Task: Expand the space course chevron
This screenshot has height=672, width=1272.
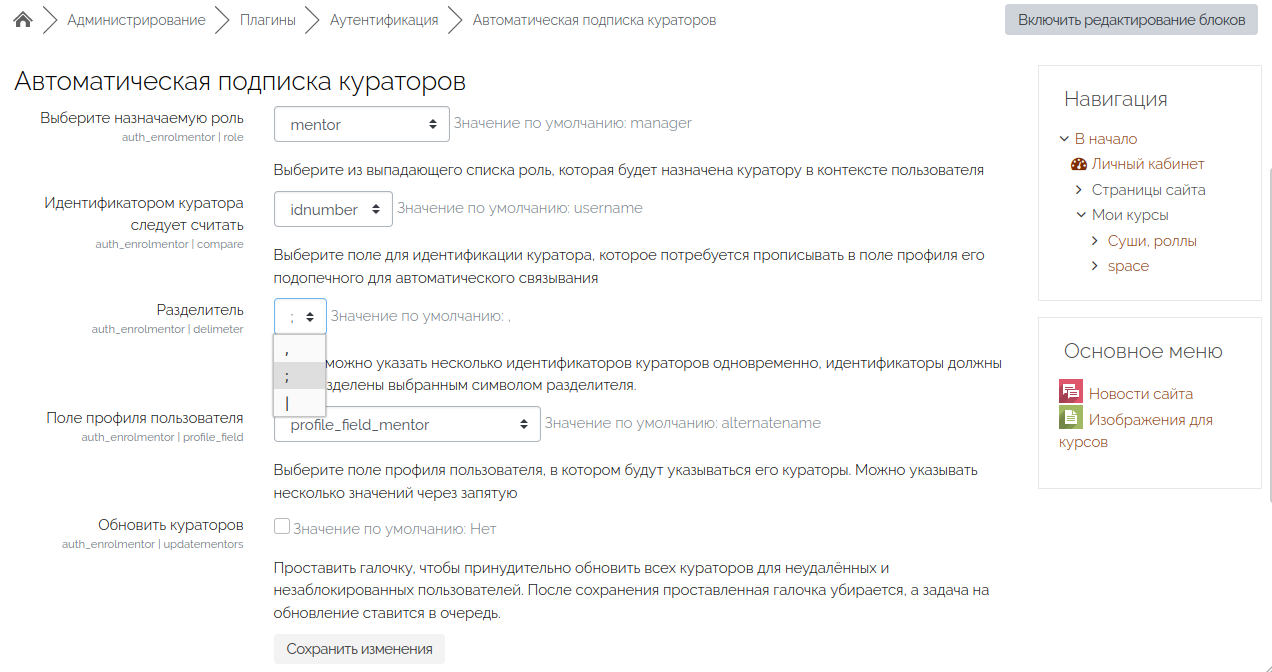Action: click(x=1096, y=266)
